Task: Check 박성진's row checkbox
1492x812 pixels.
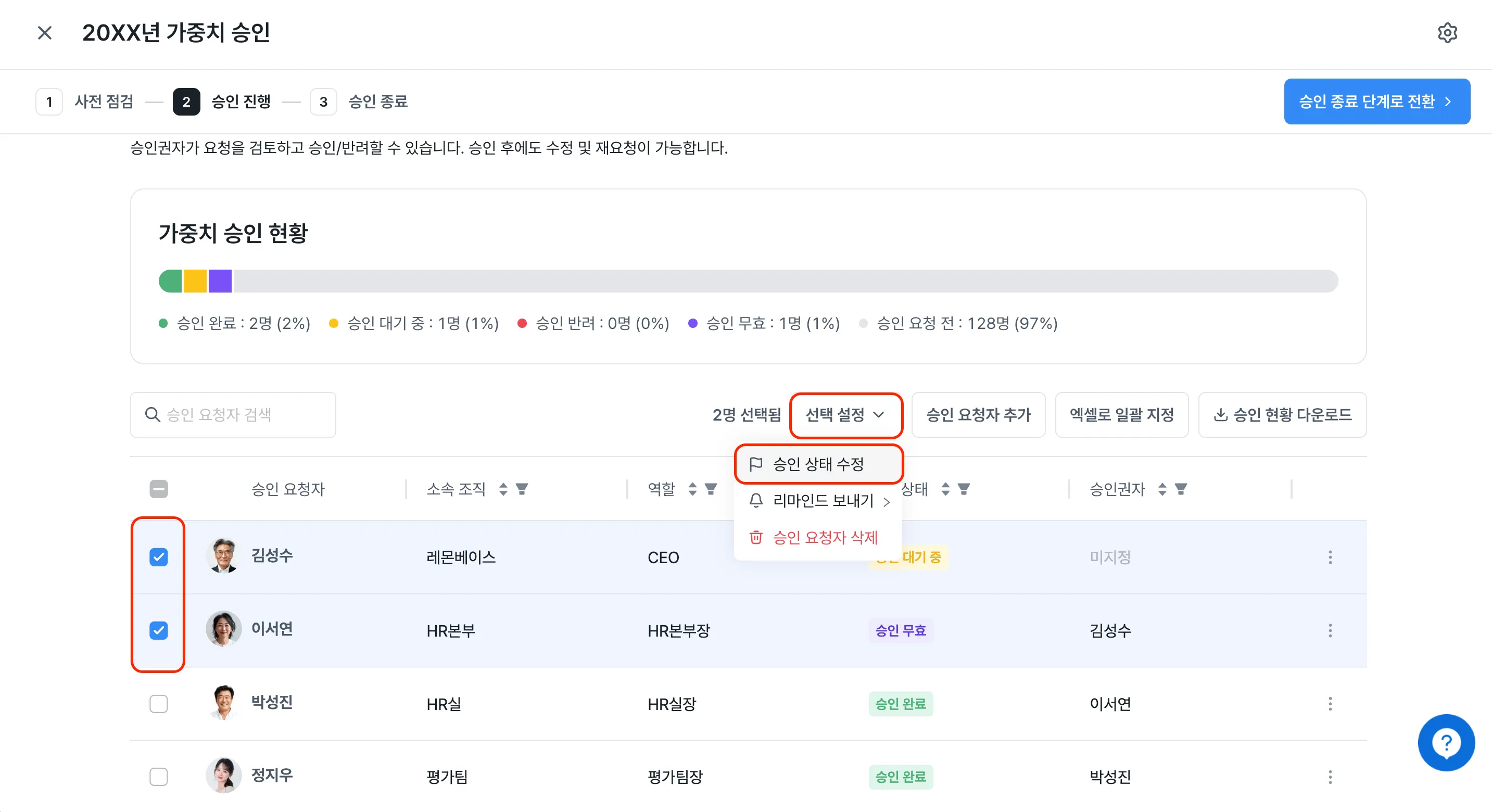Action: click(x=159, y=704)
